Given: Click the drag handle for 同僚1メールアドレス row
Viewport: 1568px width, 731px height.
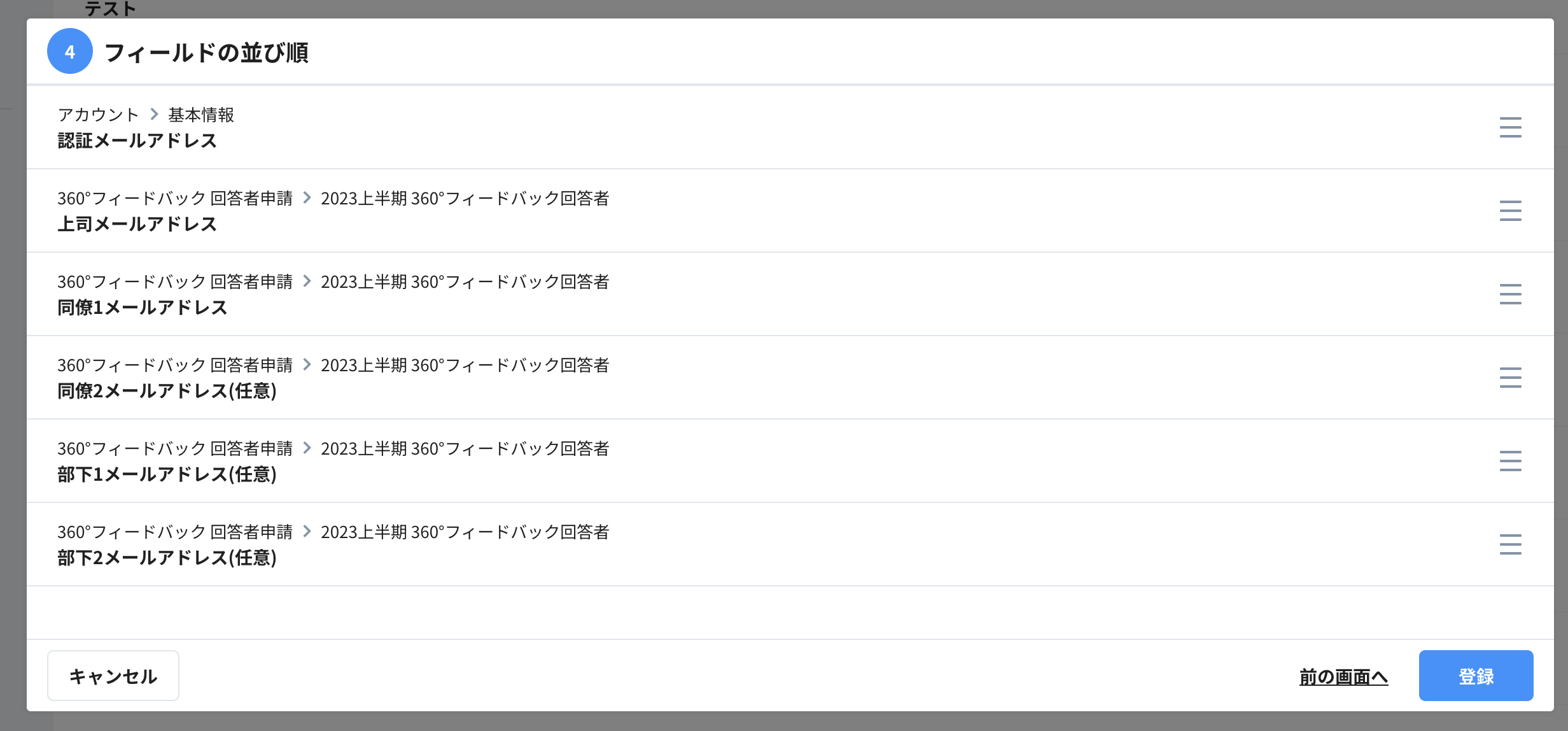Looking at the screenshot, I should 1511,294.
